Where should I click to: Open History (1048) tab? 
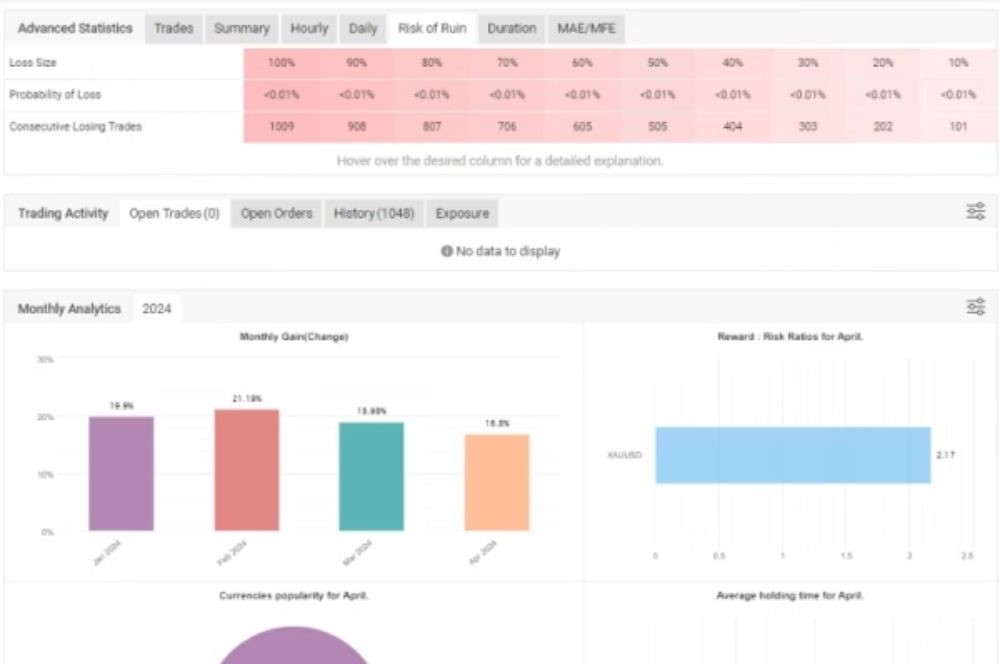374,213
